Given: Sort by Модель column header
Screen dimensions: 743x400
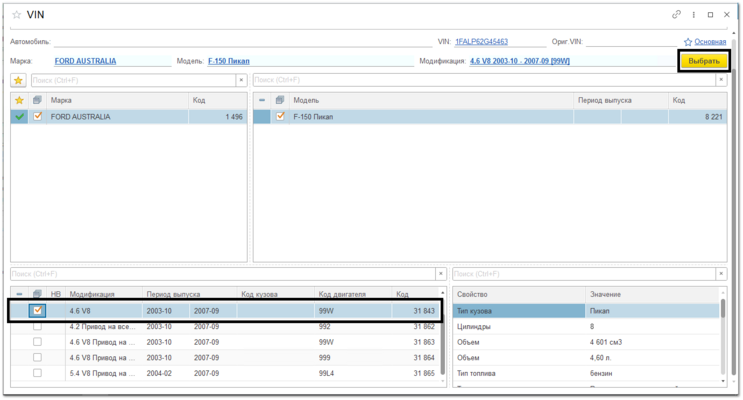Looking at the screenshot, I should point(431,100).
